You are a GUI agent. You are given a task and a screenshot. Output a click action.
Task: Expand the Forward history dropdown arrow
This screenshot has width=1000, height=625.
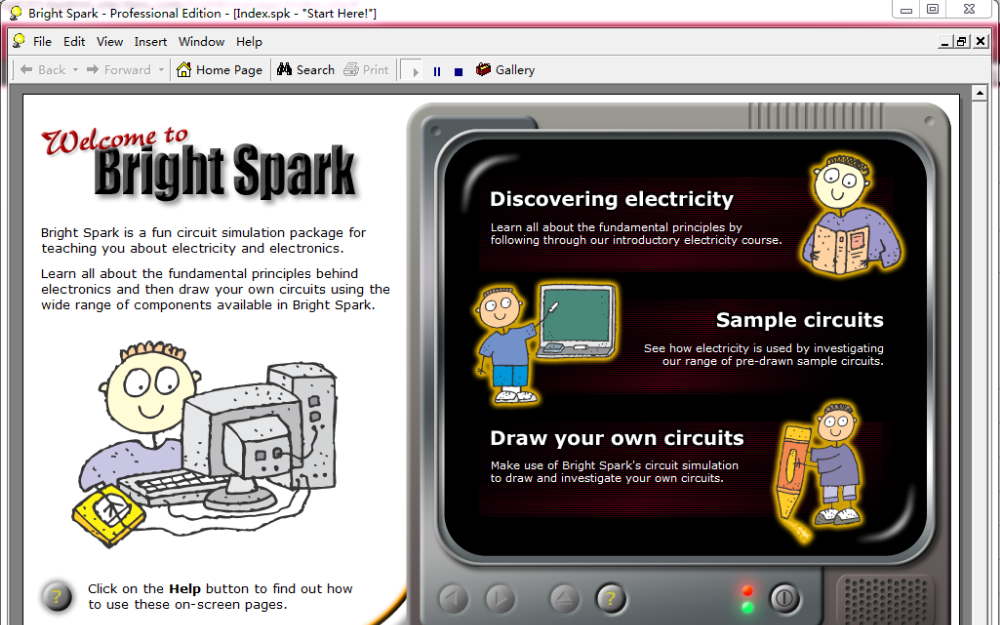pos(161,70)
